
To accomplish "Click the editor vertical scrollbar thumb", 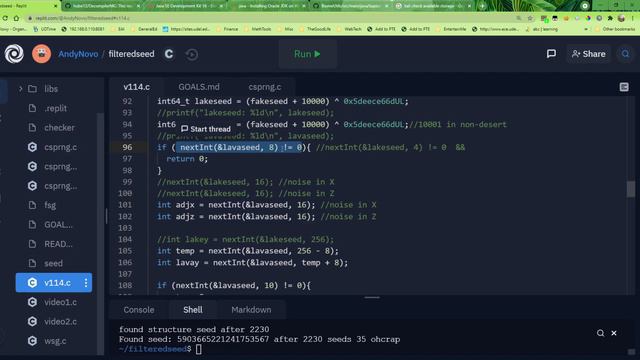I will pos(631,189).
